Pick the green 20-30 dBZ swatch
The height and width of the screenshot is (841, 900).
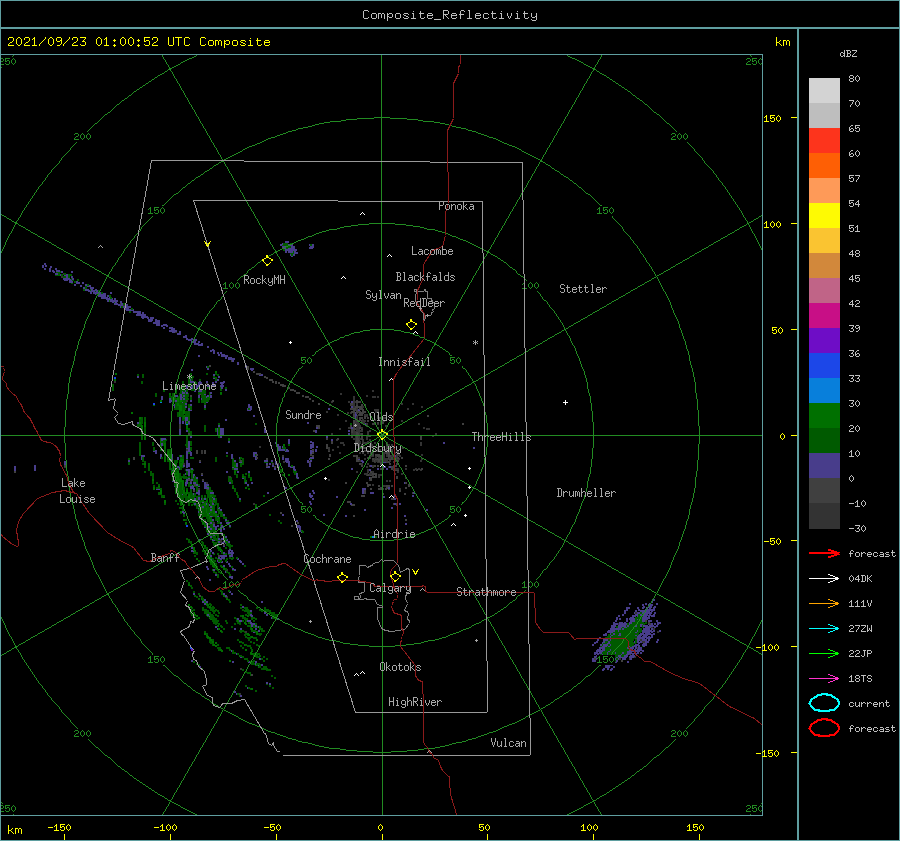point(824,416)
